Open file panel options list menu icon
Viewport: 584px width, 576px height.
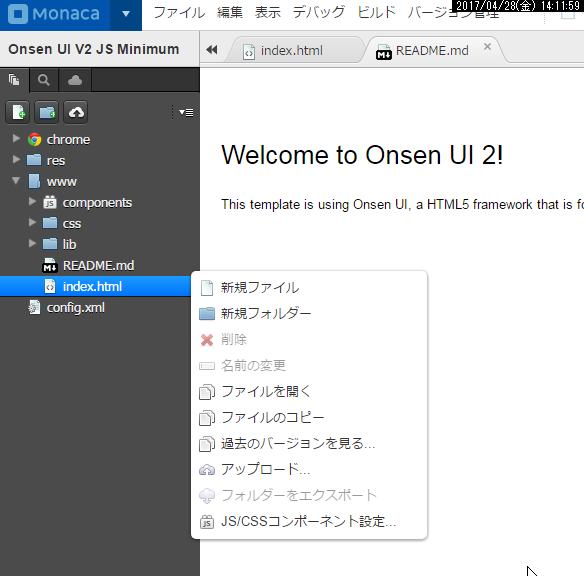[x=186, y=112]
